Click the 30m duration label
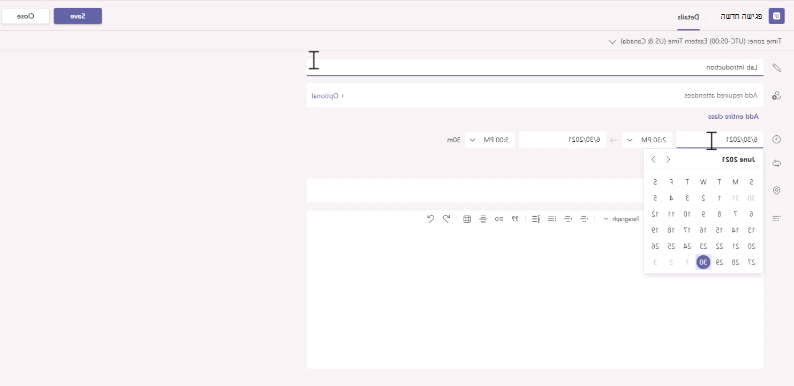The height and width of the screenshot is (386, 794). pyautogui.click(x=453, y=139)
